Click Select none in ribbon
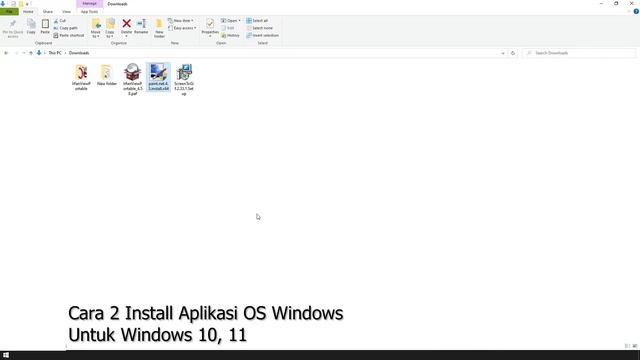 click(259, 28)
